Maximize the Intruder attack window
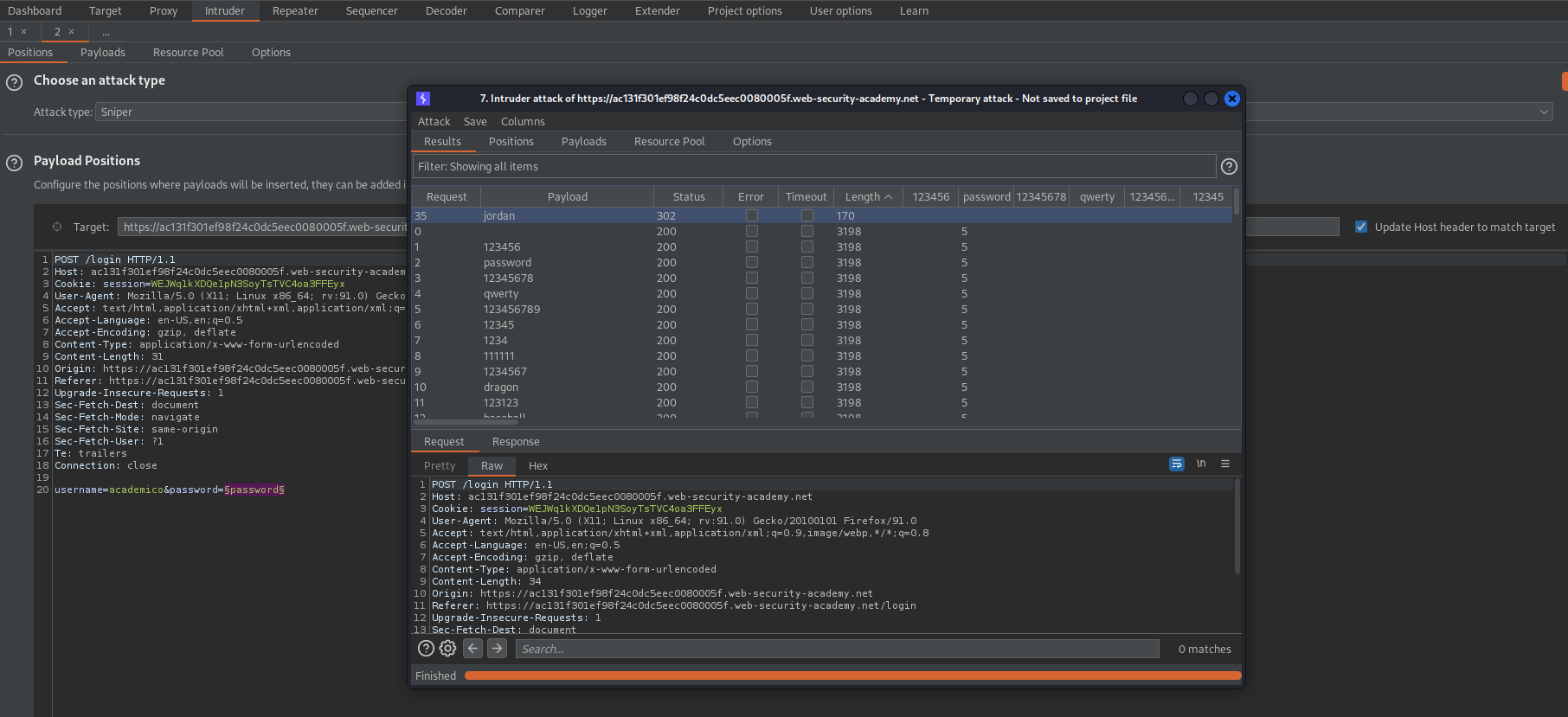 (x=1211, y=99)
